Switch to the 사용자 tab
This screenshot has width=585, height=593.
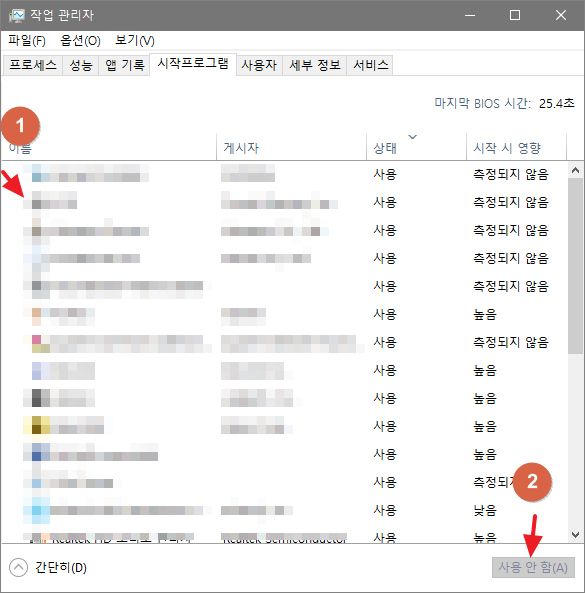(259, 65)
